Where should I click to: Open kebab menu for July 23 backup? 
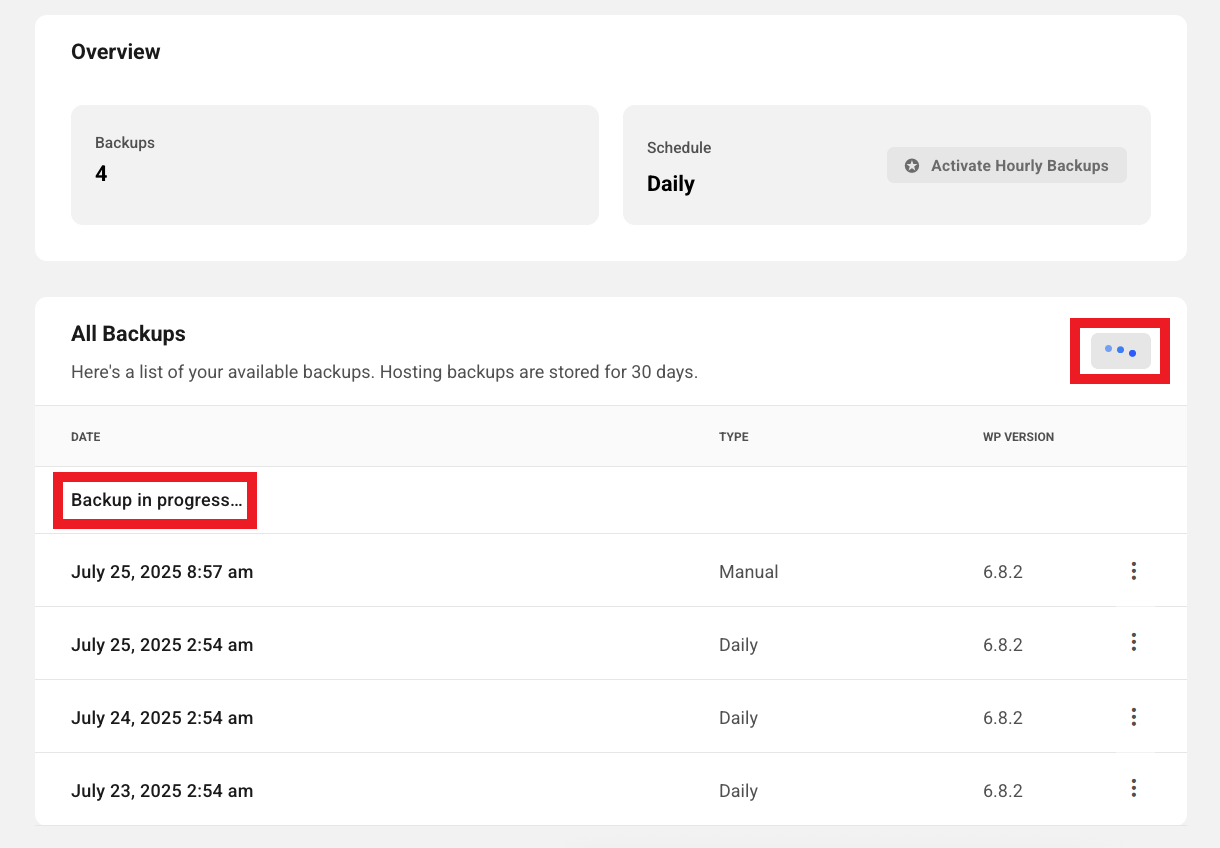pos(1133,788)
